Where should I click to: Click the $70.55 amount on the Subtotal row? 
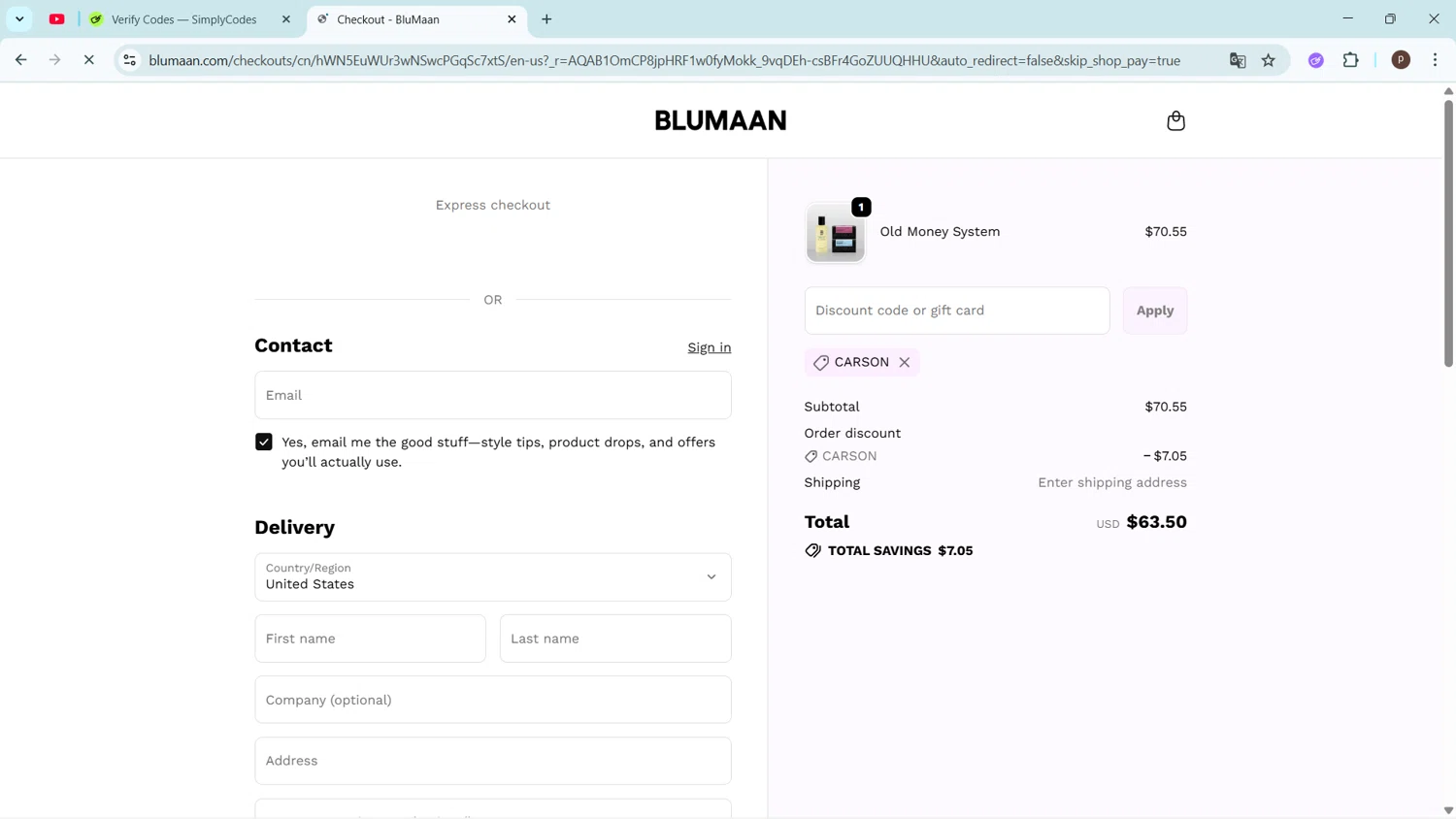1165,407
